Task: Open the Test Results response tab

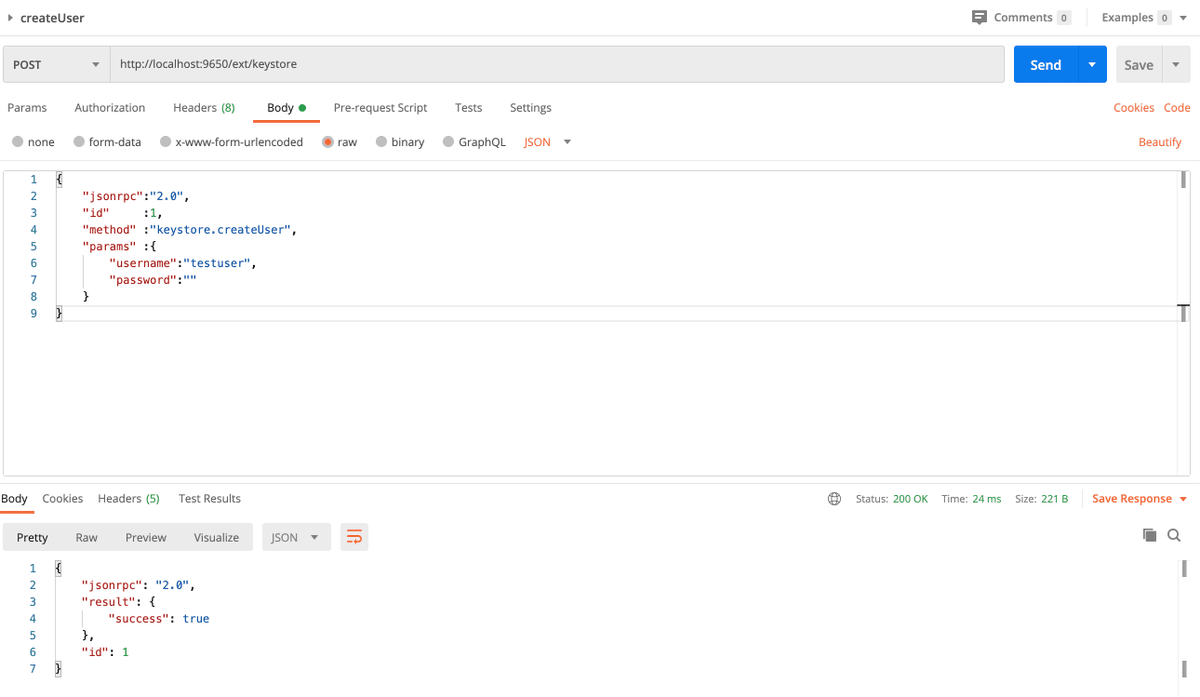Action: (x=209, y=499)
